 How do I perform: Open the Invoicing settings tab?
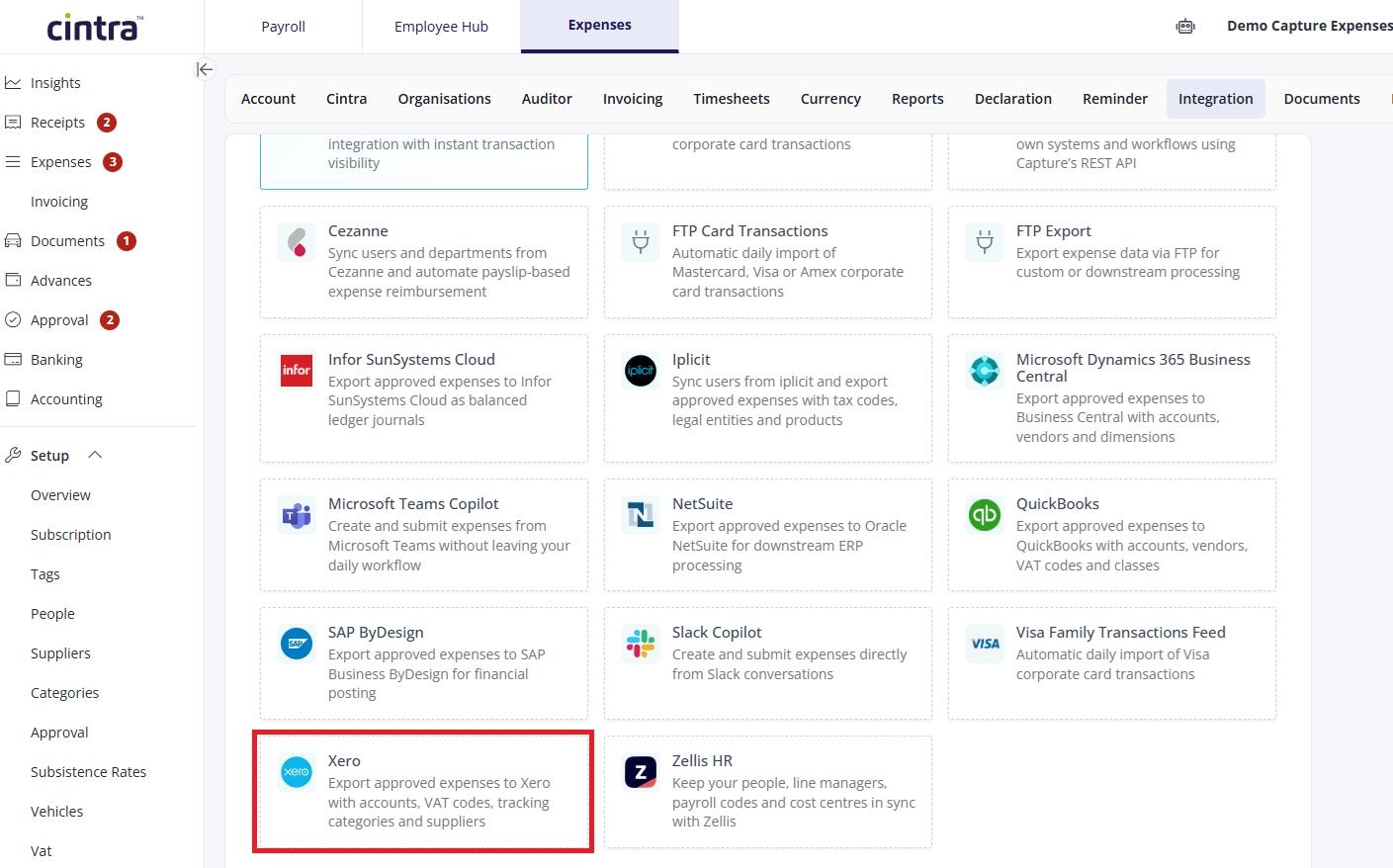pyautogui.click(x=633, y=99)
